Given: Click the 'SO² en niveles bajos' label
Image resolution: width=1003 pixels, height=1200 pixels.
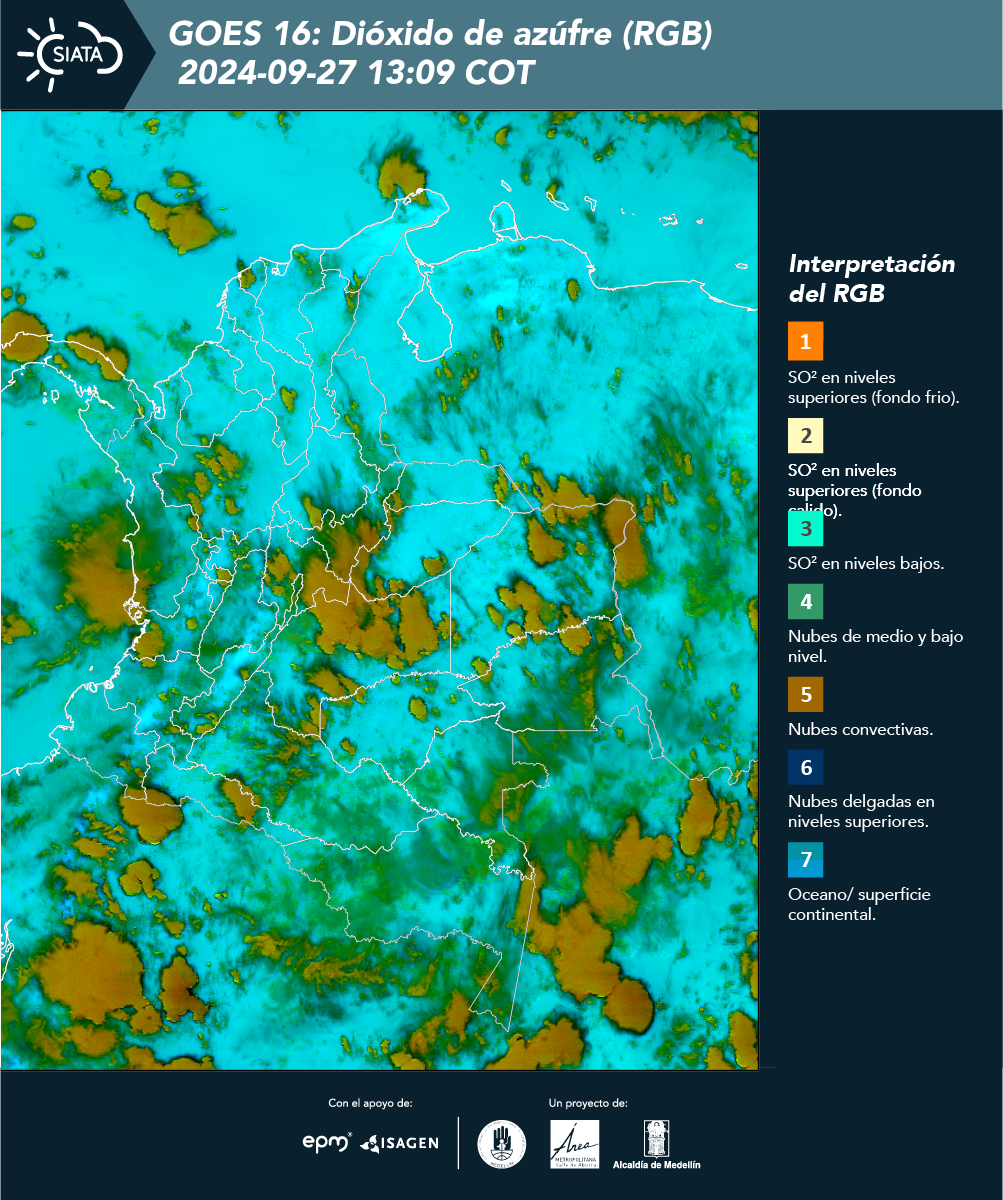Looking at the screenshot, I should (x=866, y=563).
